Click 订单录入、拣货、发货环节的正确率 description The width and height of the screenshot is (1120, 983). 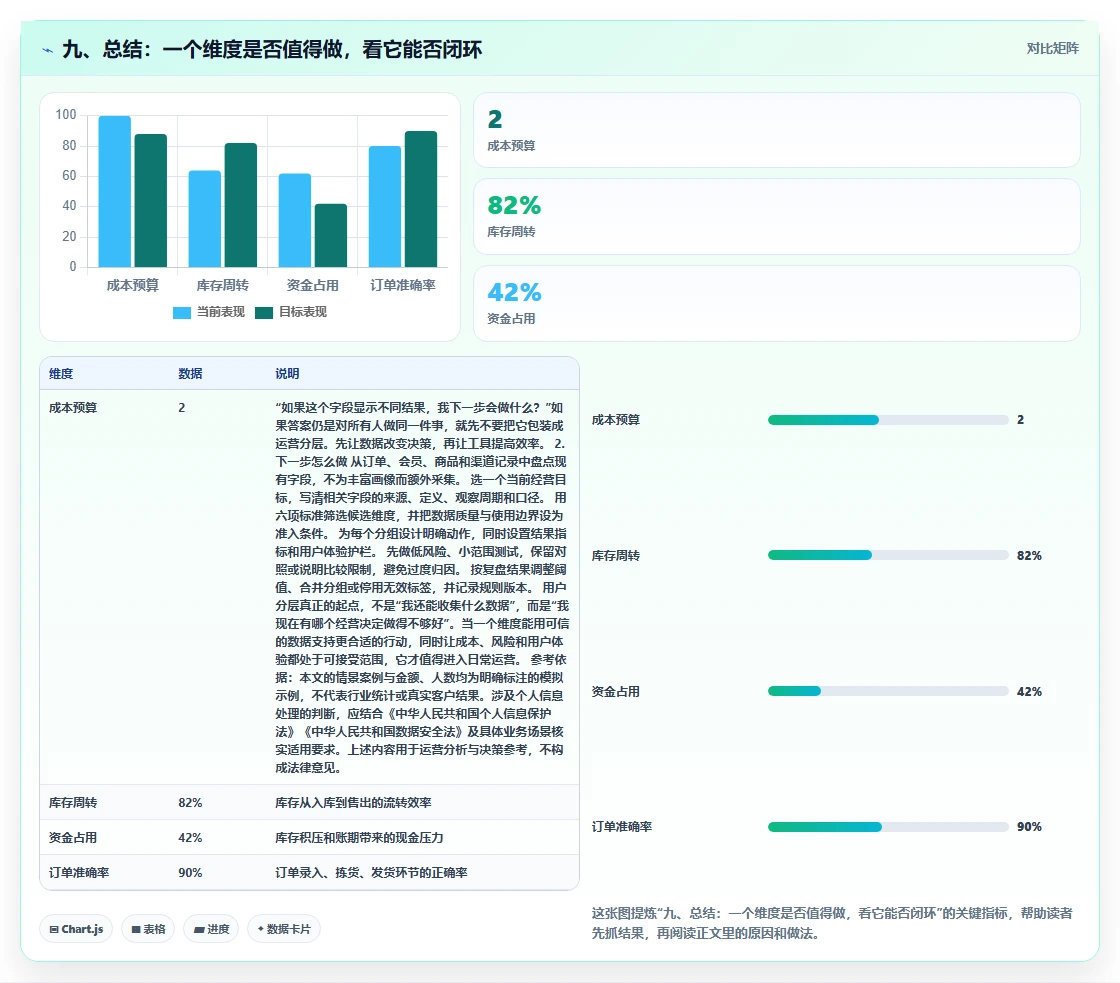point(371,873)
